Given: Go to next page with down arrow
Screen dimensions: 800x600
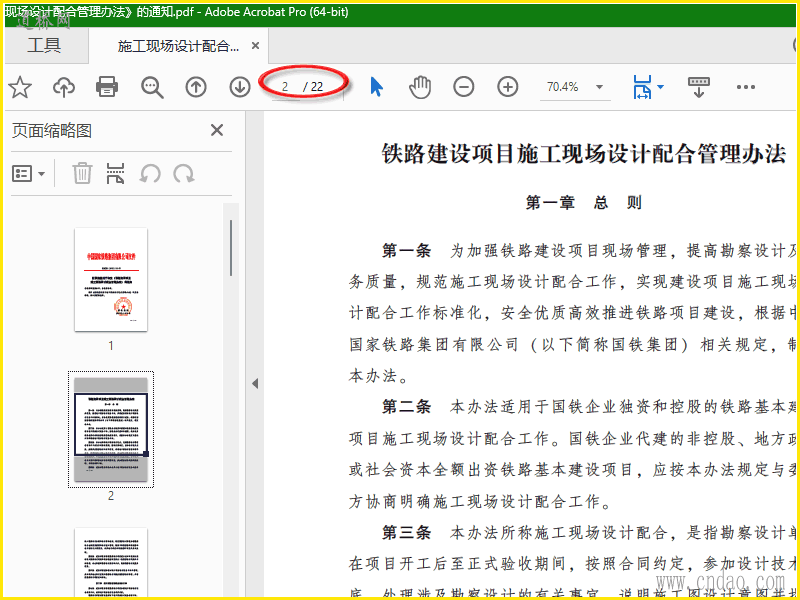Looking at the screenshot, I should [240, 87].
